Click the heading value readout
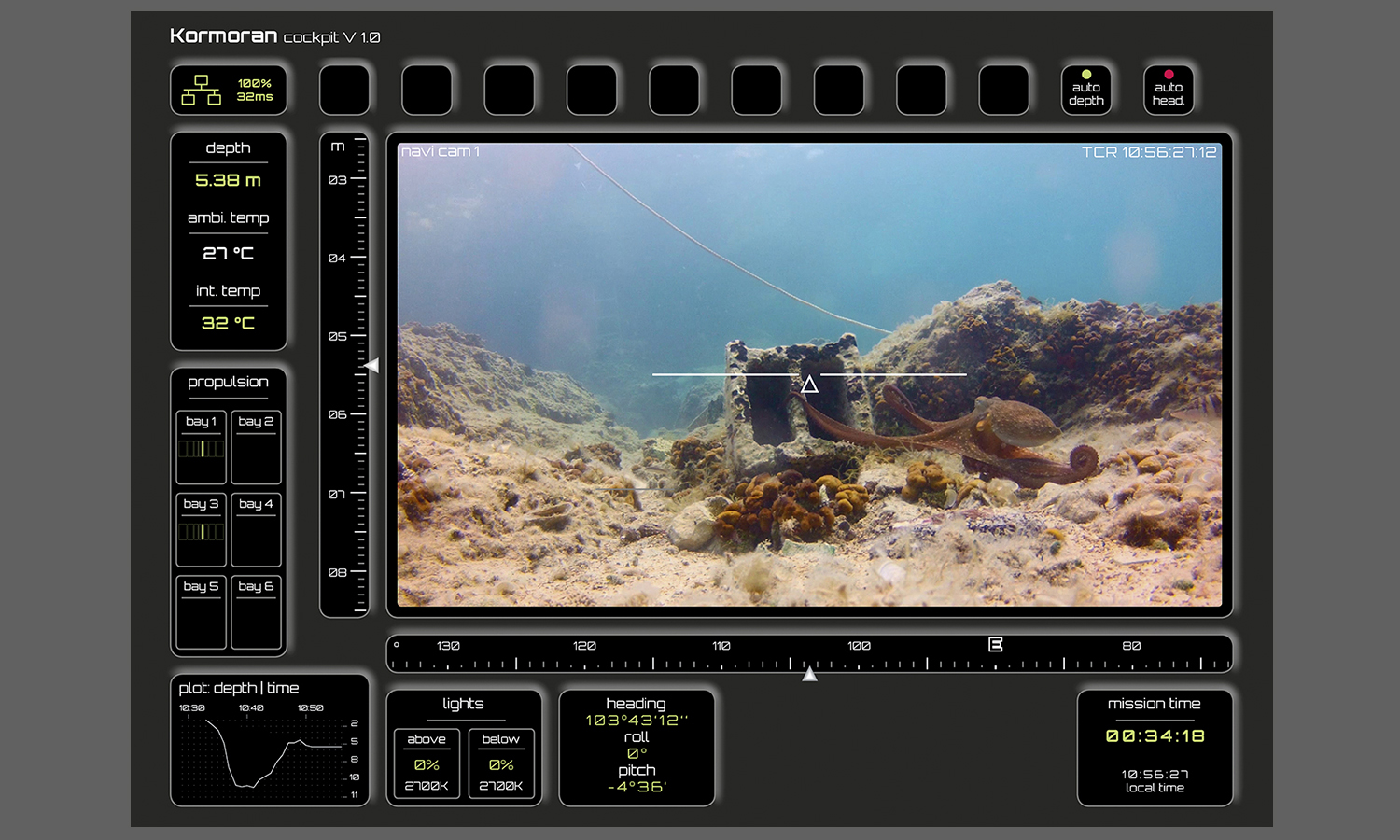 pyautogui.click(x=637, y=721)
